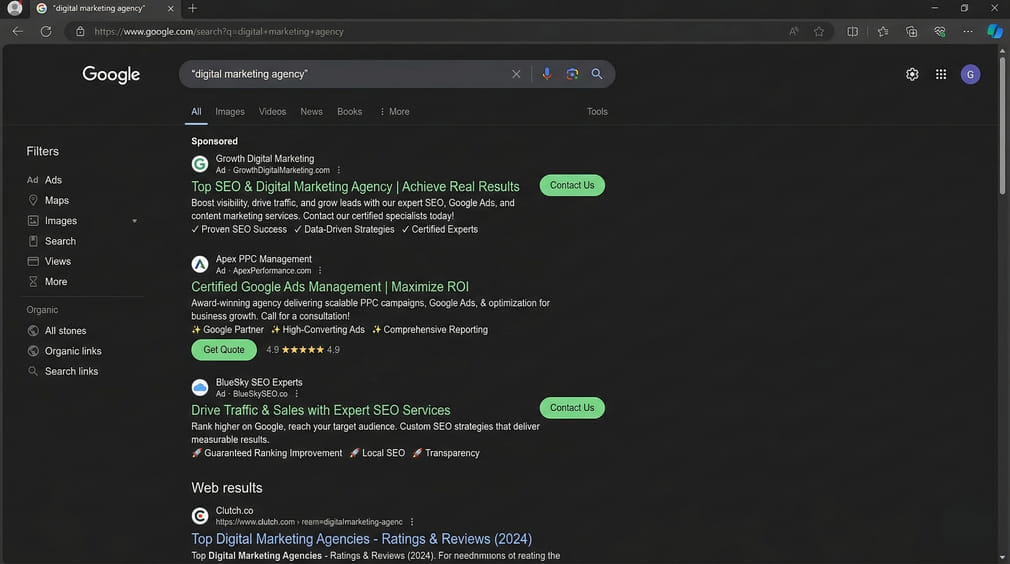
Task: Open the Tools options
Action: click(597, 111)
